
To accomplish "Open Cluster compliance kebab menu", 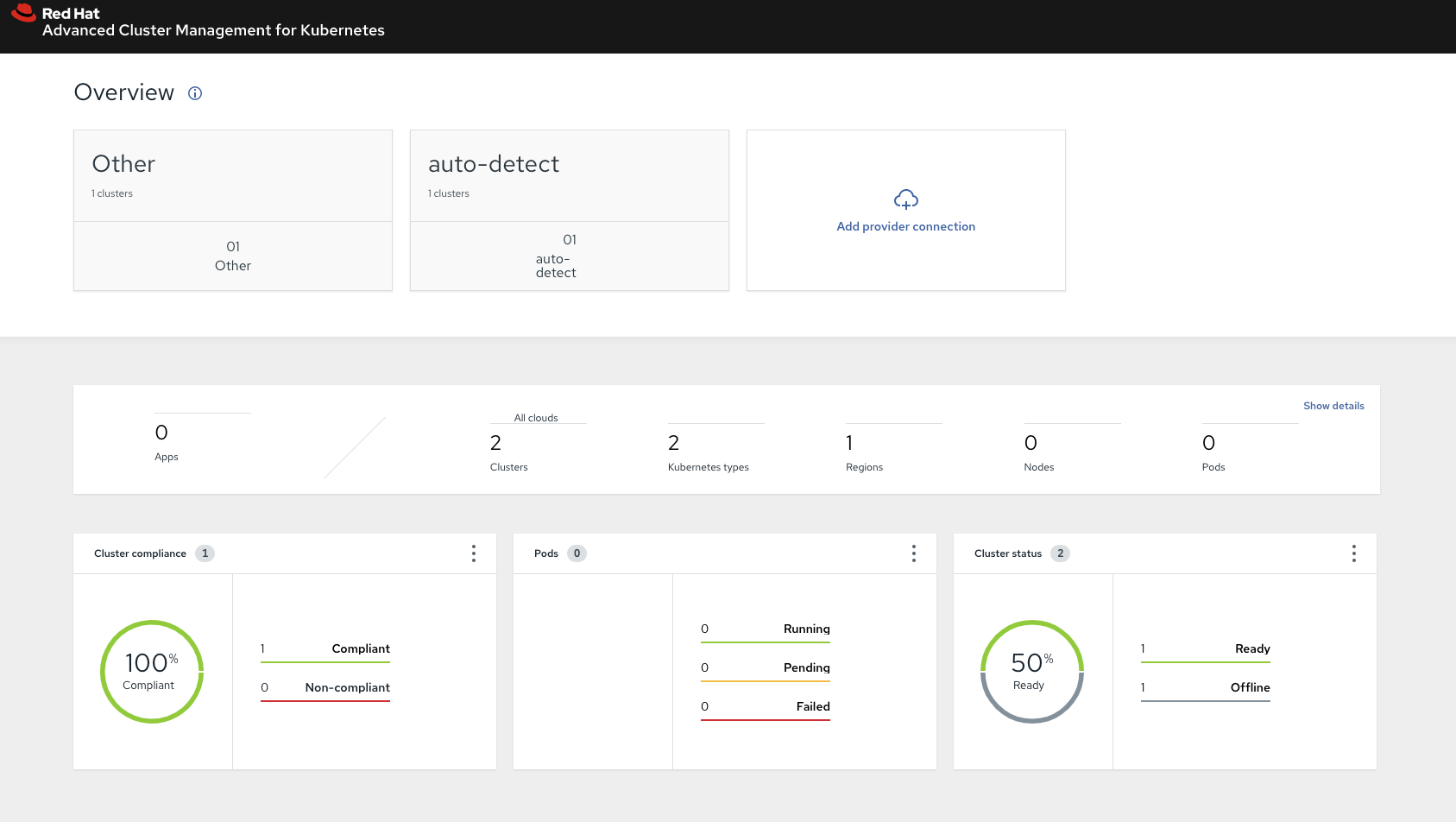I will click(474, 553).
